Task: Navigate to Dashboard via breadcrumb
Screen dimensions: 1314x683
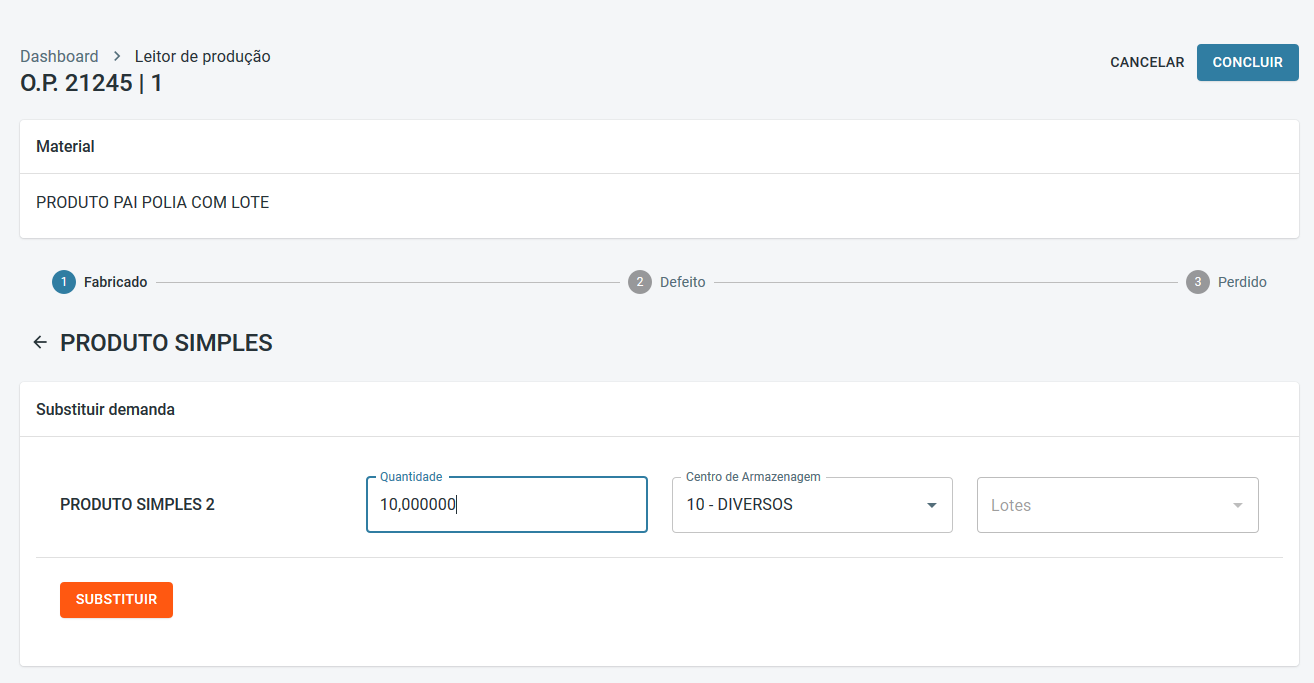Action: click(59, 57)
